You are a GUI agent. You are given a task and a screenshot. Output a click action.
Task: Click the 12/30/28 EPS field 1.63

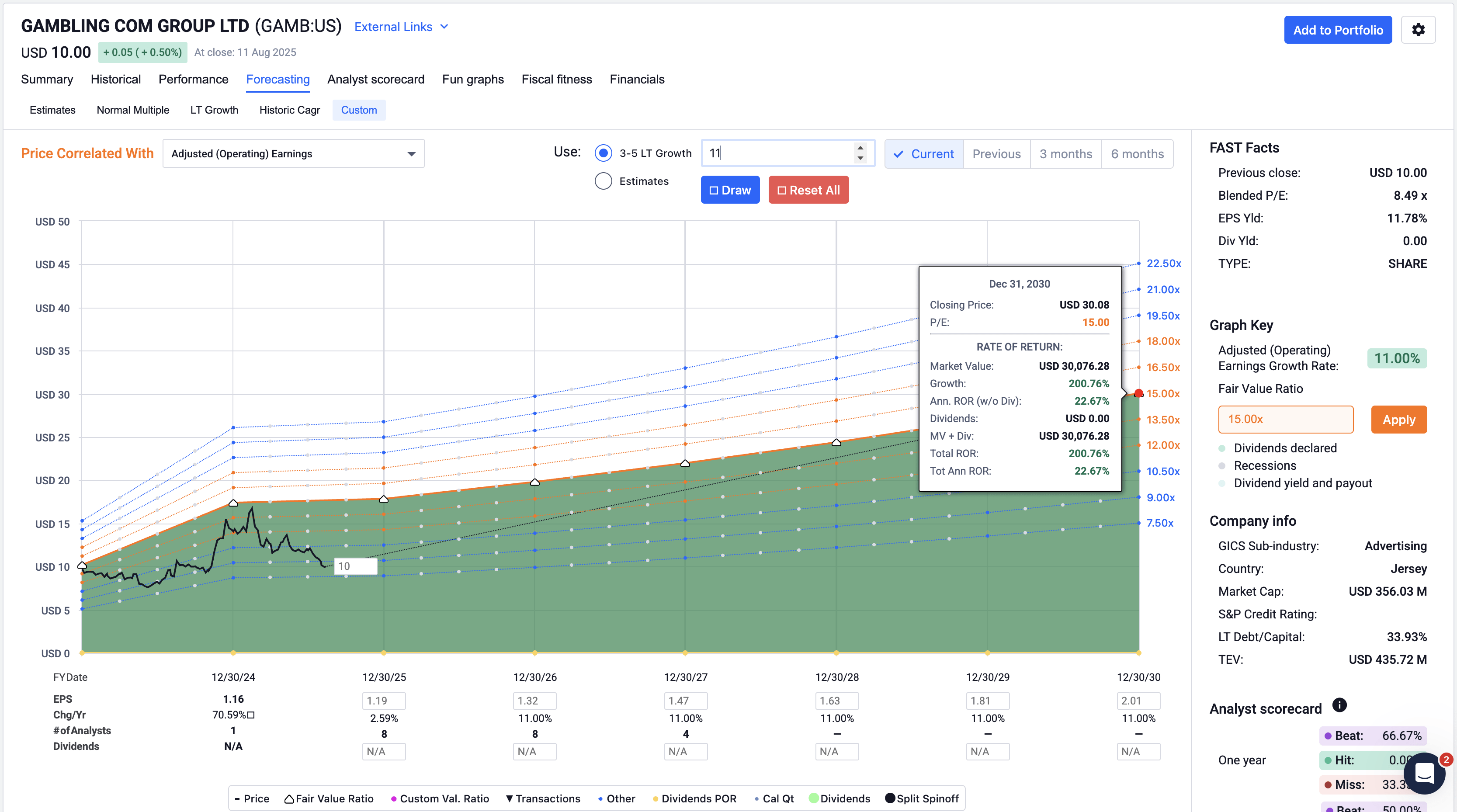coord(837,701)
